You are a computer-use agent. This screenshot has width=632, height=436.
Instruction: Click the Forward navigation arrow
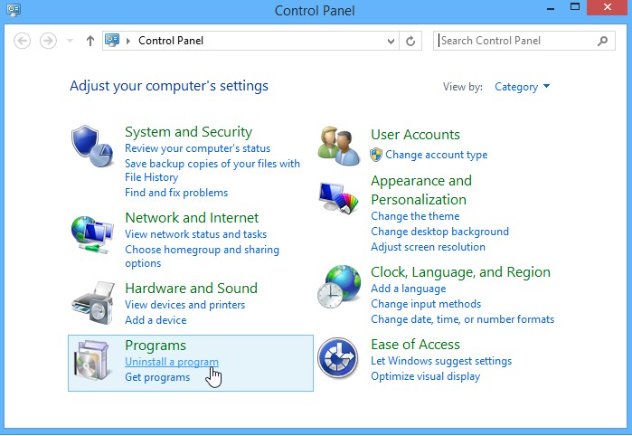click(48, 41)
